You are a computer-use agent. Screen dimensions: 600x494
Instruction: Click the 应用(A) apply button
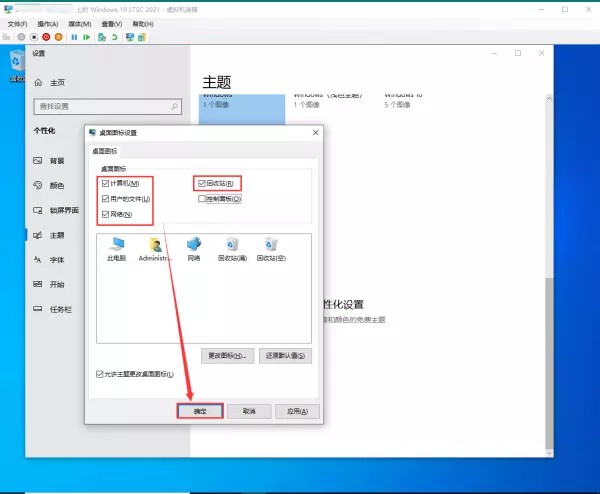(x=297, y=411)
